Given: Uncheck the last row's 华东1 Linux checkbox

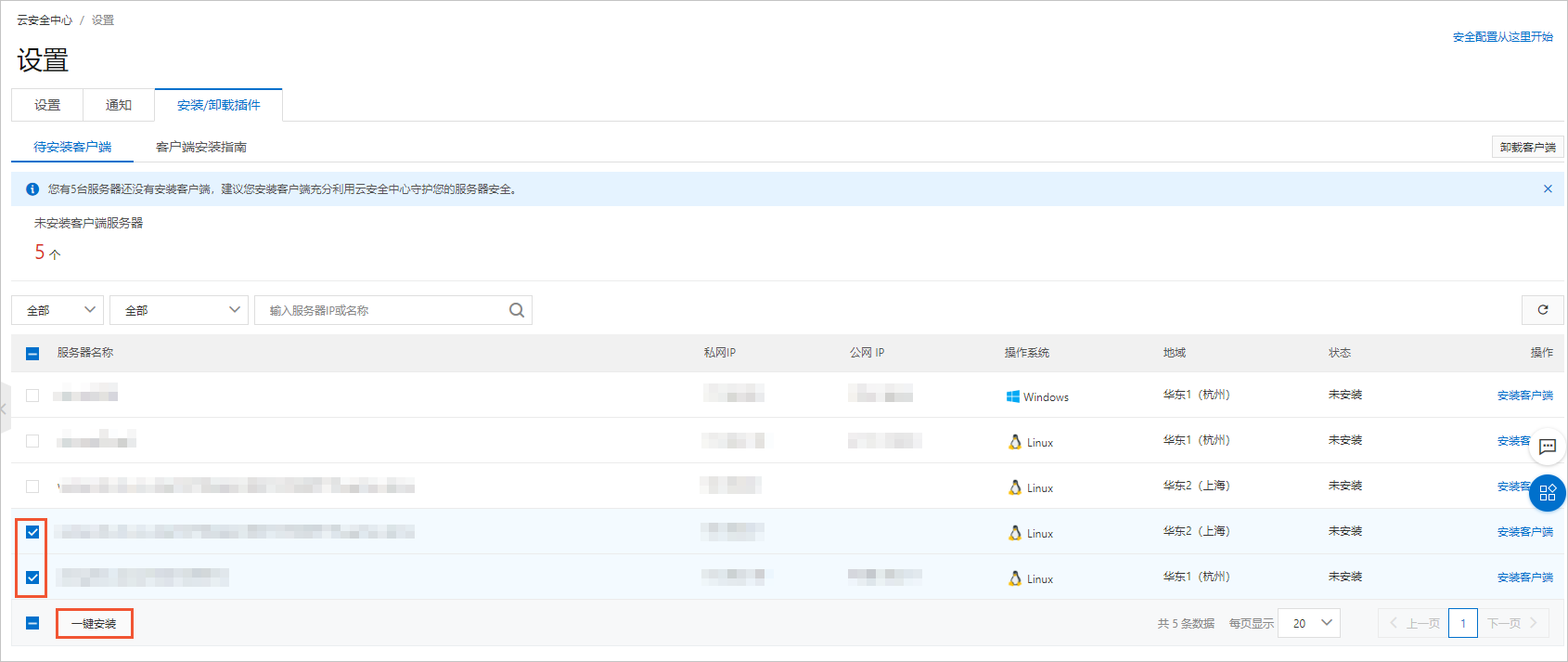Looking at the screenshot, I should click(x=32, y=578).
